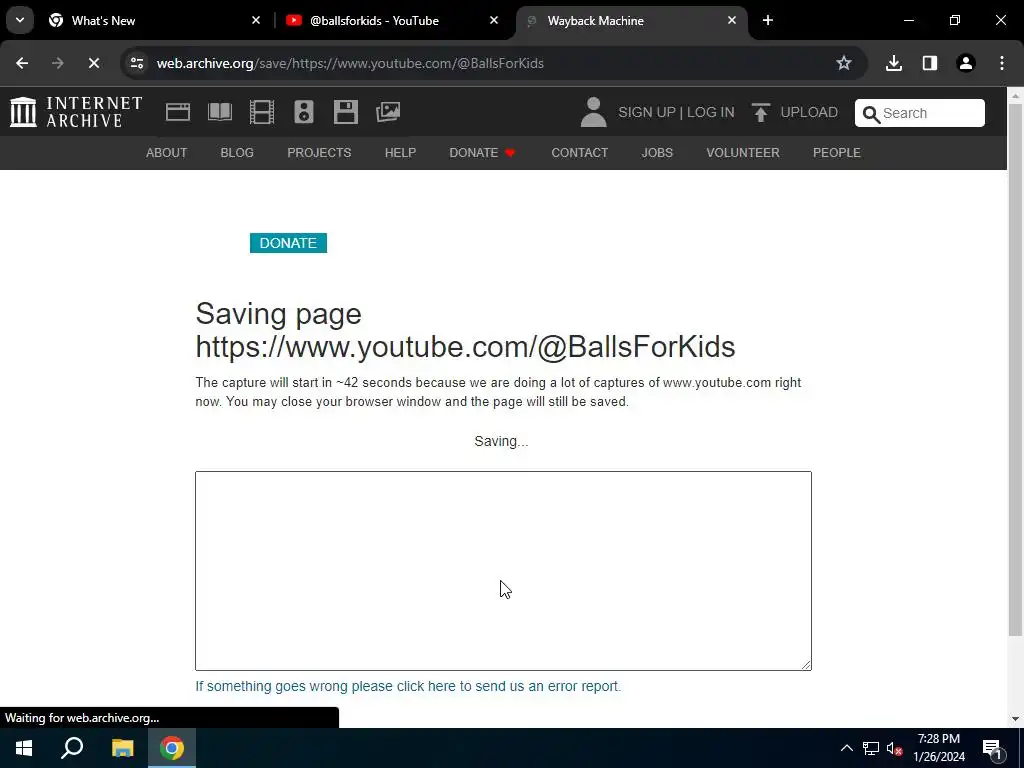Open the tab search dropdown arrow

(20, 20)
